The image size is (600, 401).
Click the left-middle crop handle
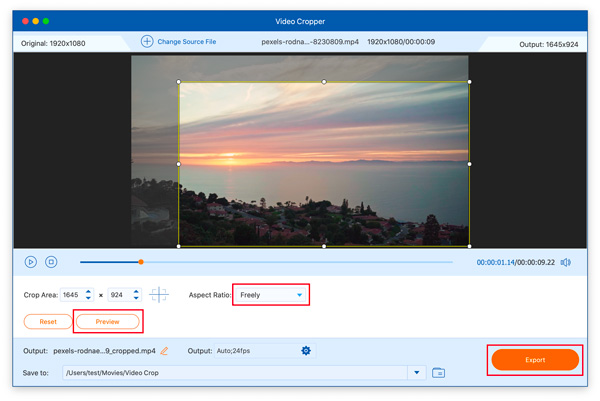(179, 164)
